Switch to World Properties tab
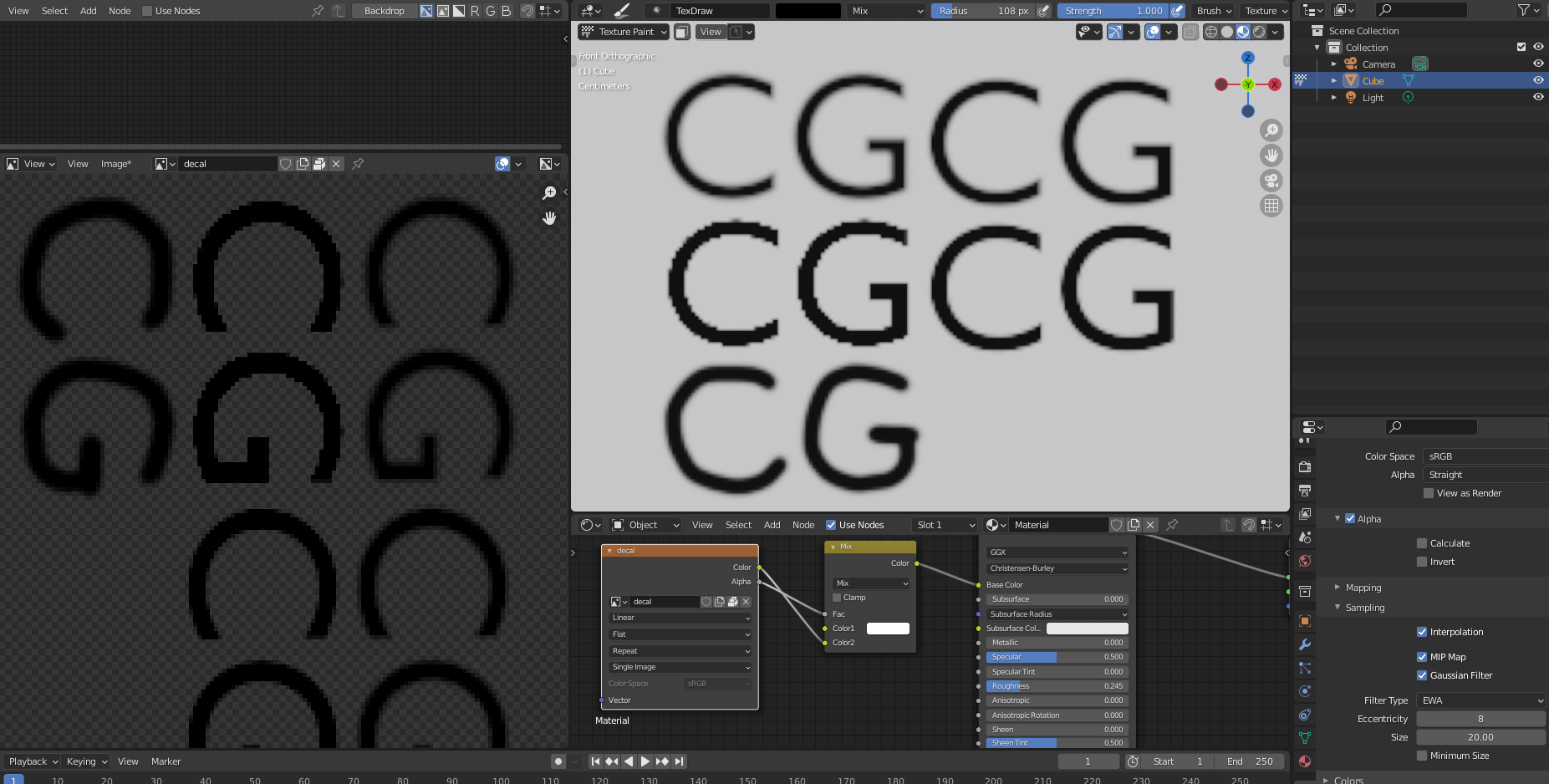The width and height of the screenshot is (1549, 784). (x=1306, y=562)
